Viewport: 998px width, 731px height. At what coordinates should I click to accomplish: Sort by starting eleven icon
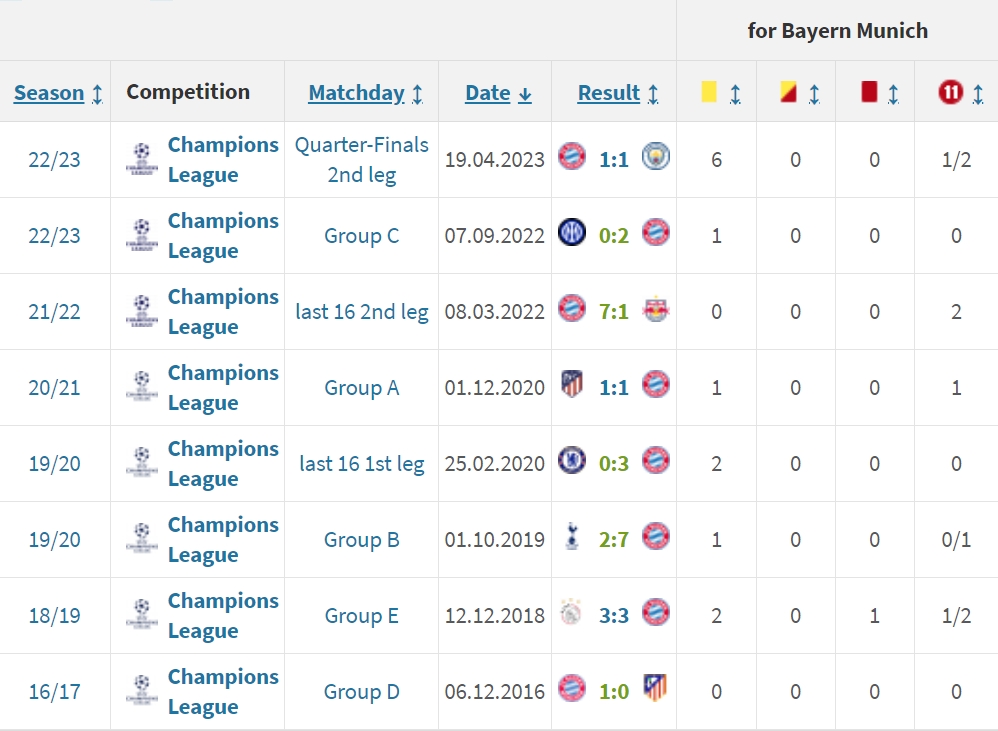point(950,92)
